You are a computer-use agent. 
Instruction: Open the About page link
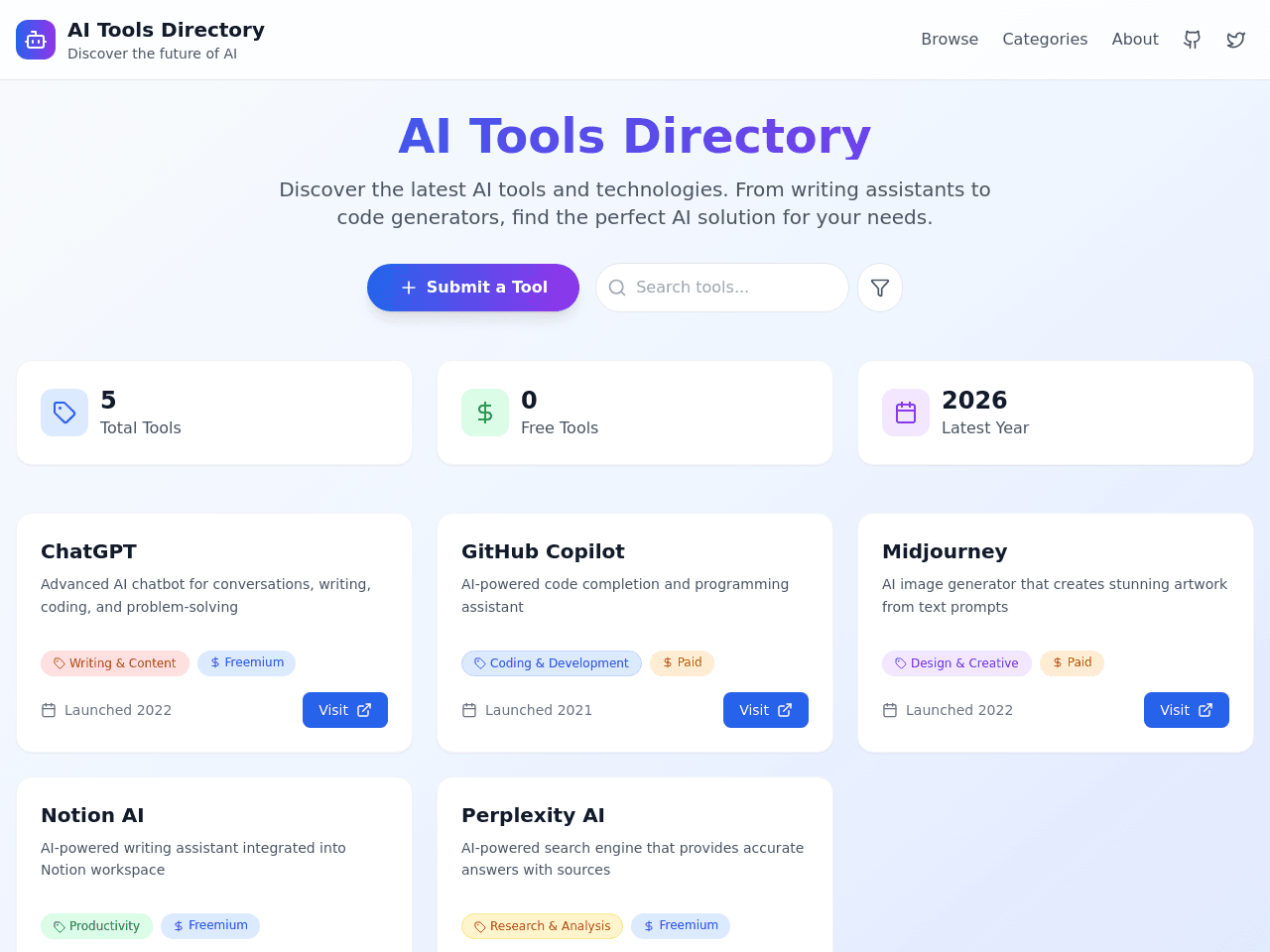point(1135,40)
